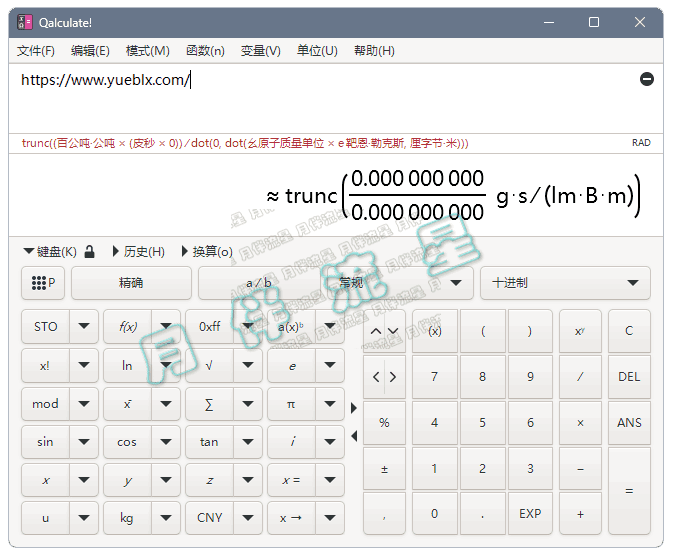Click the result display area
673x557 pixels.
coord(336,195)
